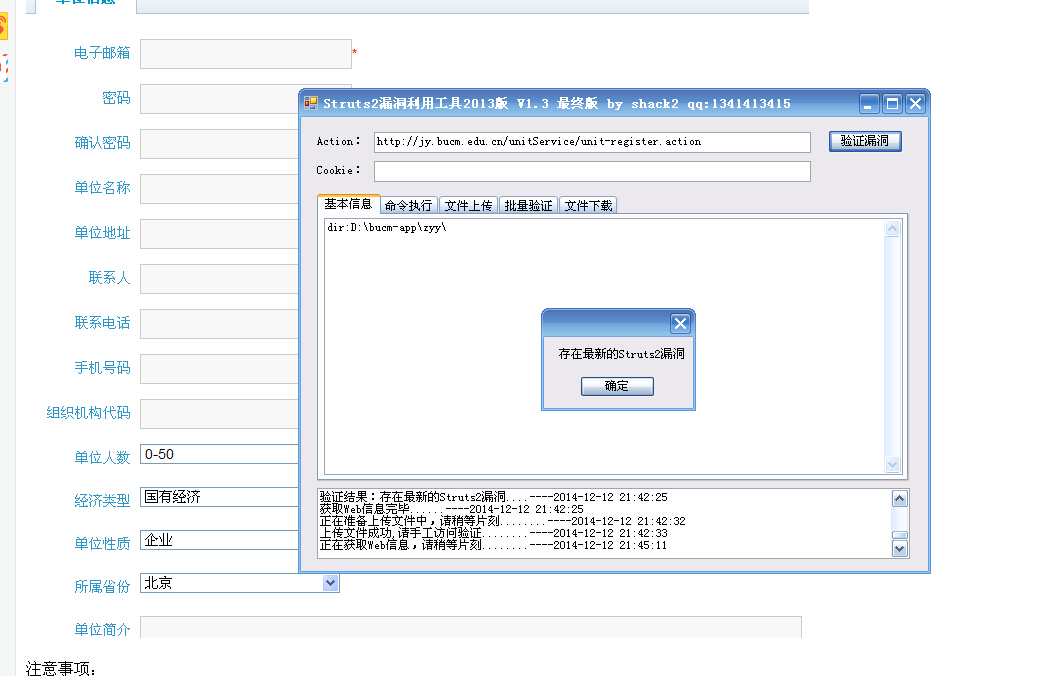Focus the 联系电话 input field
The width and height of the screenshot is (1060, 676).
point(219,324)
